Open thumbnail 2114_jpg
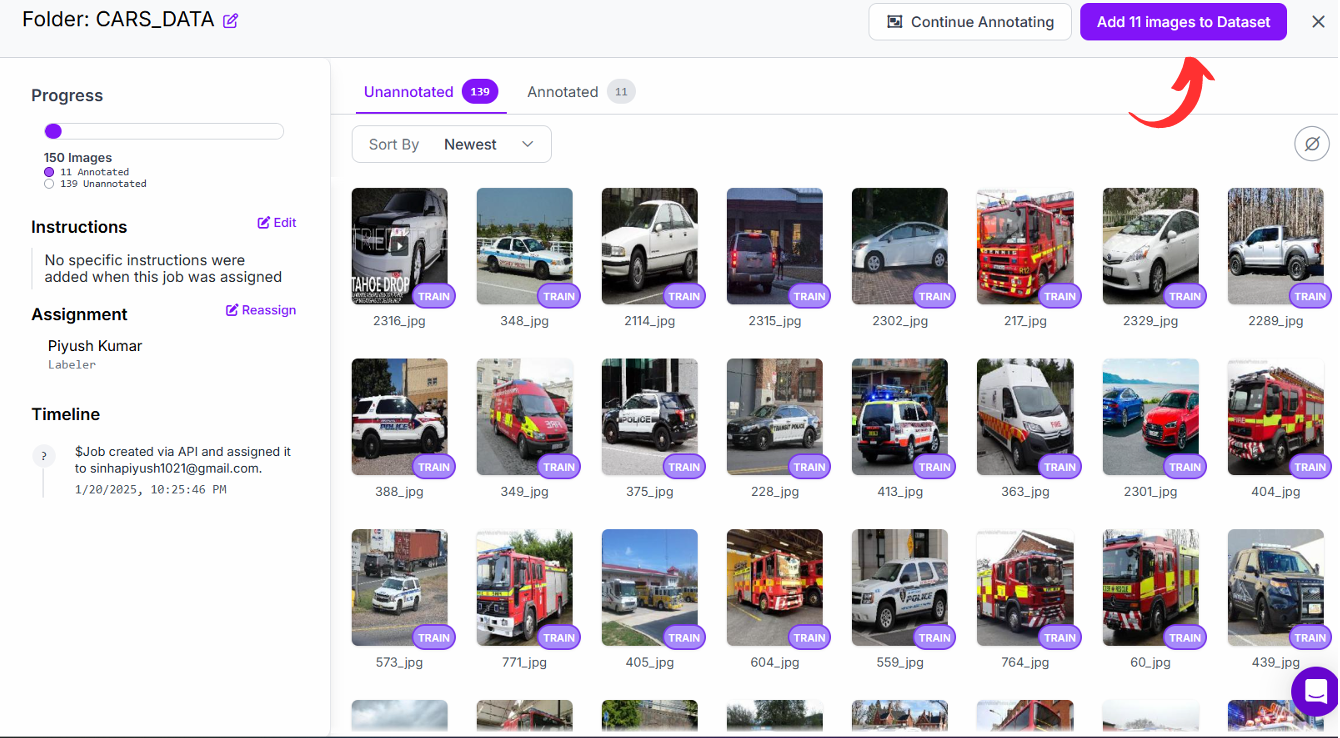The height and width of the screenshot is (738, 1340). pos(650,246)
